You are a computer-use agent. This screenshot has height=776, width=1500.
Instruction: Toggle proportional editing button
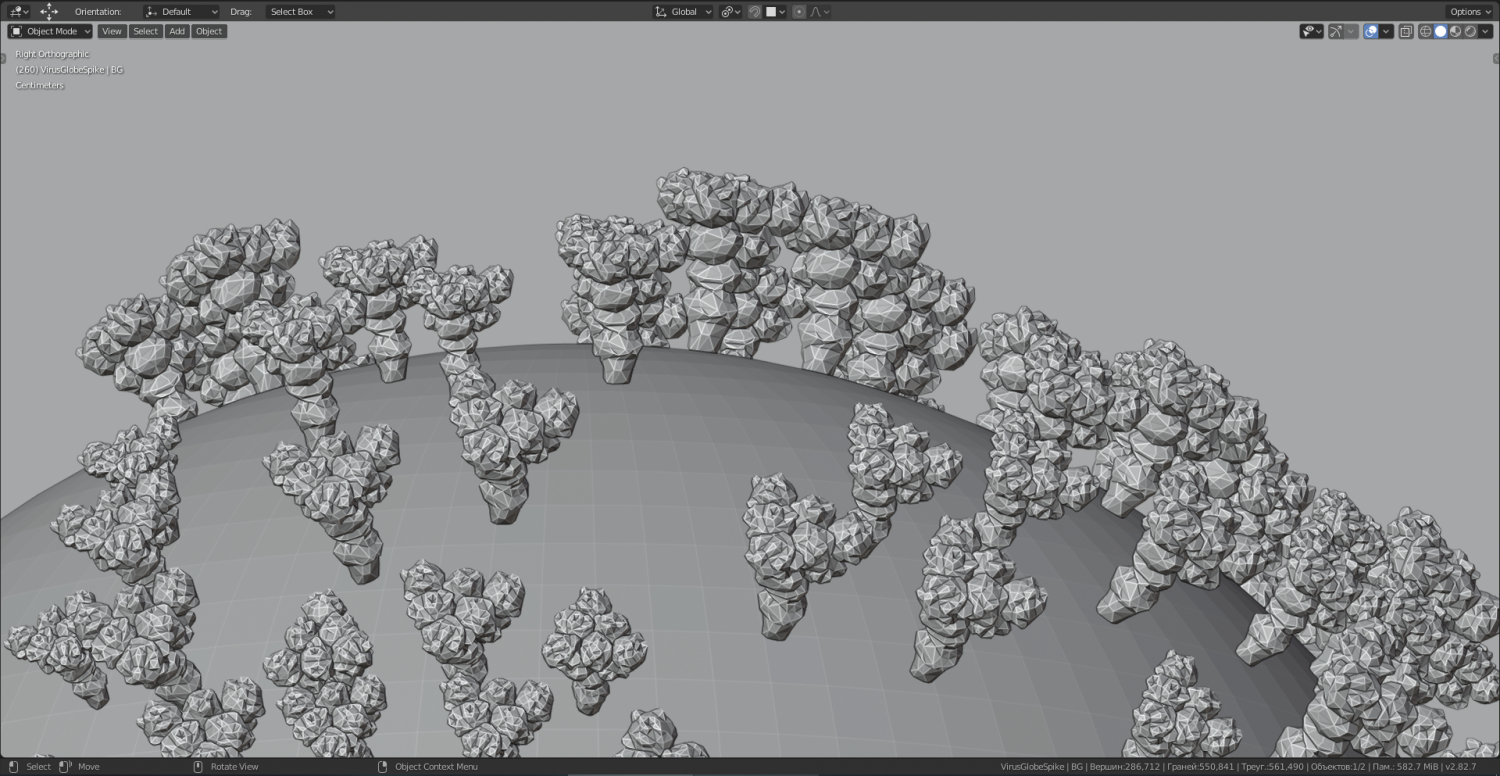(x=799, y=12)
